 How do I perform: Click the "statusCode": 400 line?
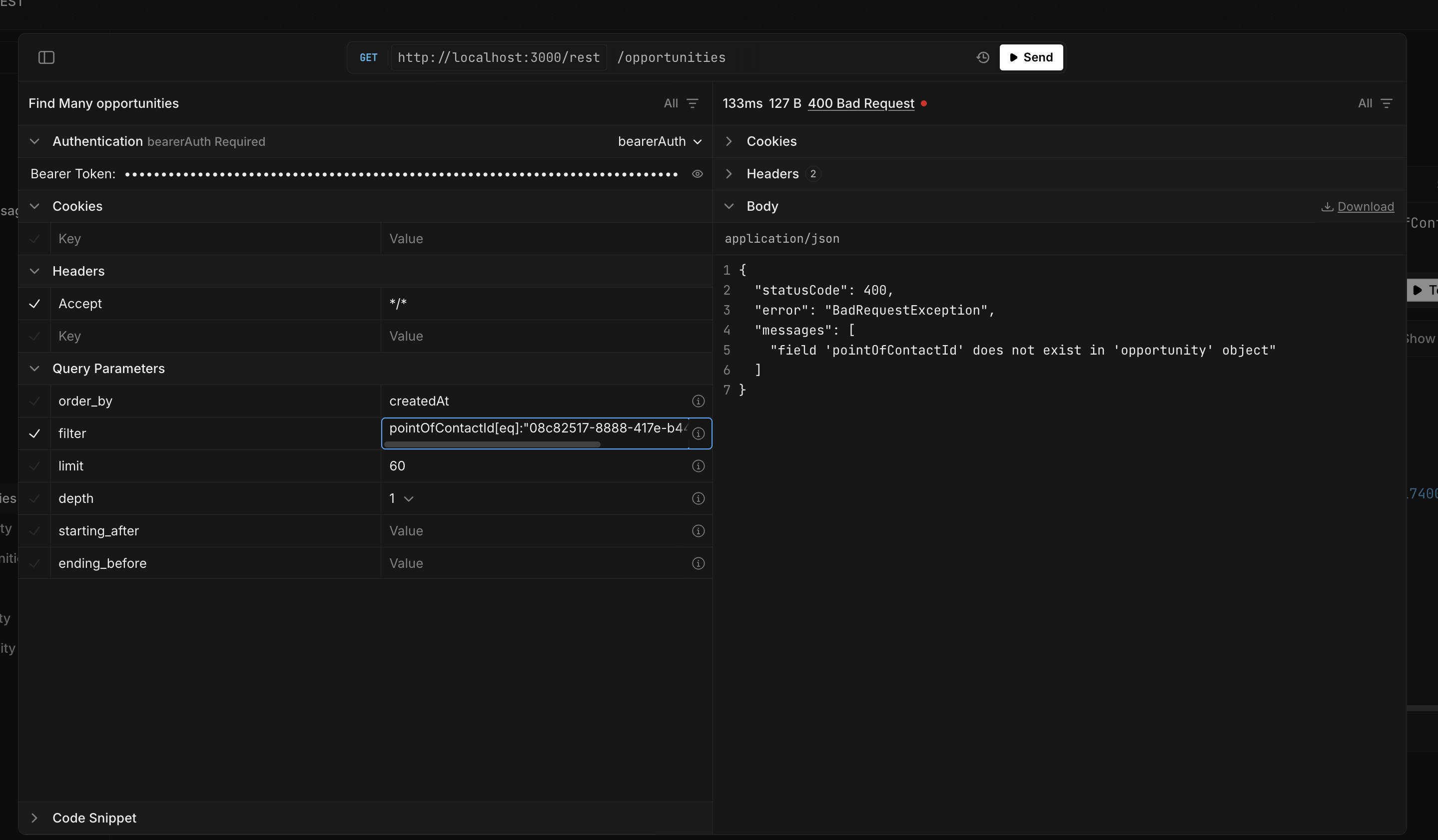[x=824, y=291]
